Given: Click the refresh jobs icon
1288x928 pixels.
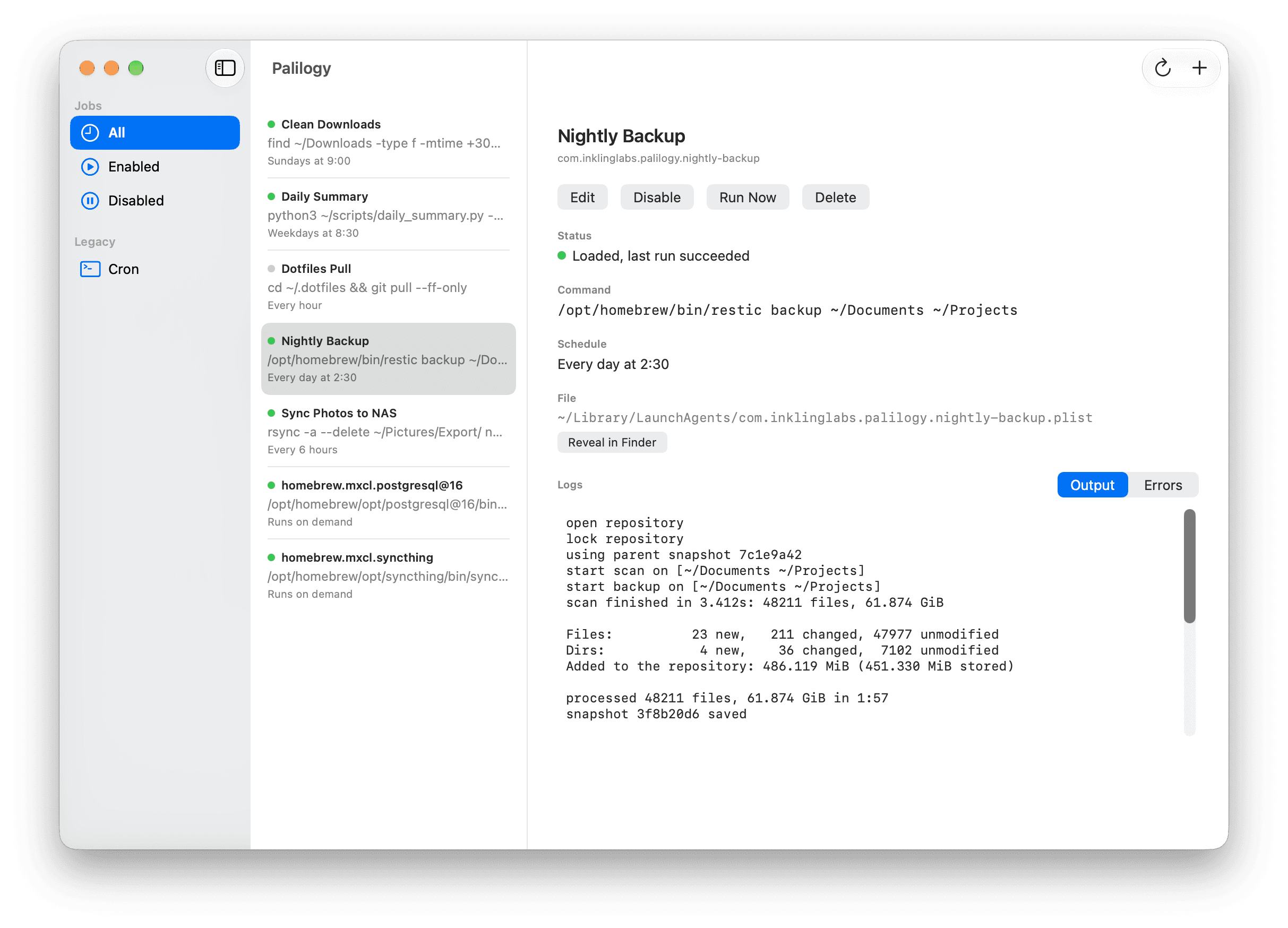Looking at the screenshot, I should tap(1162, 68).
